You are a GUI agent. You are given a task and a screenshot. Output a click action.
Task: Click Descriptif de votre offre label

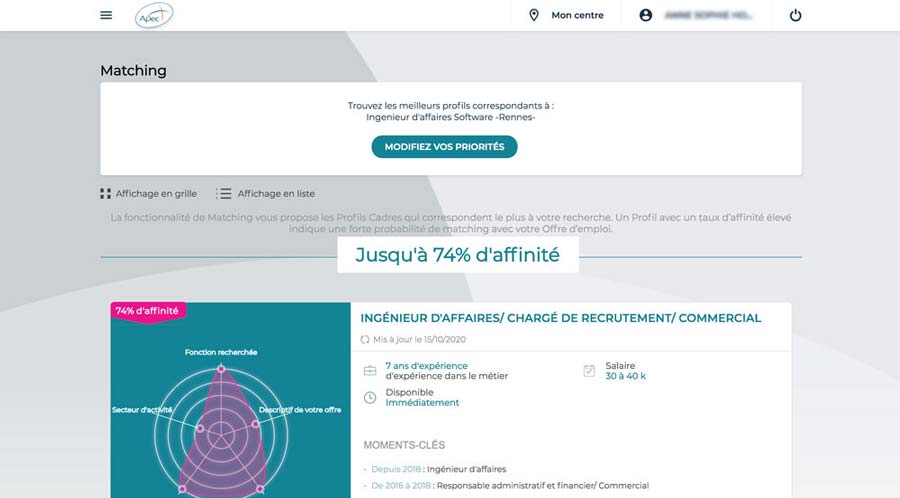[x=300, y=410]
